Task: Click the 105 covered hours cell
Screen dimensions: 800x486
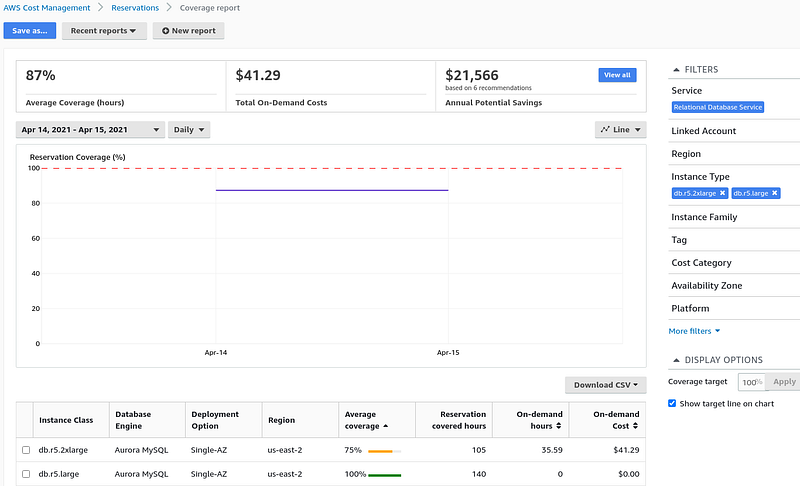Action: [x=479, y=450]
